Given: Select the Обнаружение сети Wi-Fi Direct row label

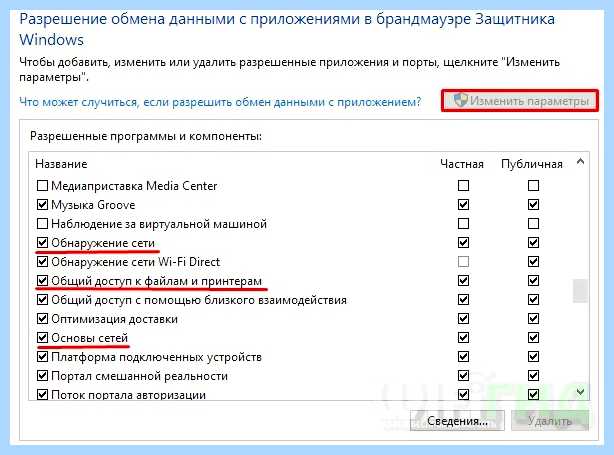Looking at the screenshot, I should [135, 262].
